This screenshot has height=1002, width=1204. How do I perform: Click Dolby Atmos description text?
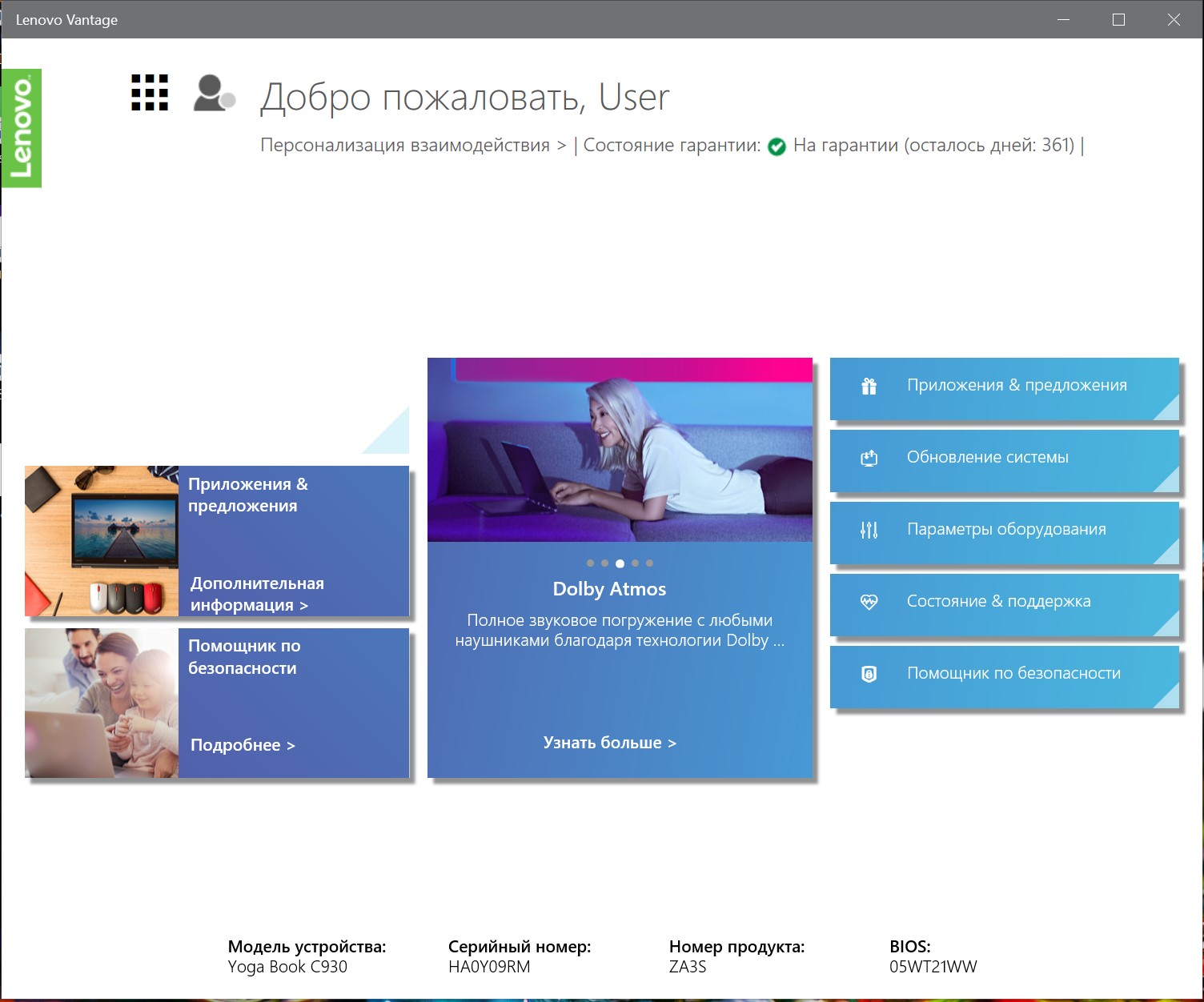click(x=620, y=631)
